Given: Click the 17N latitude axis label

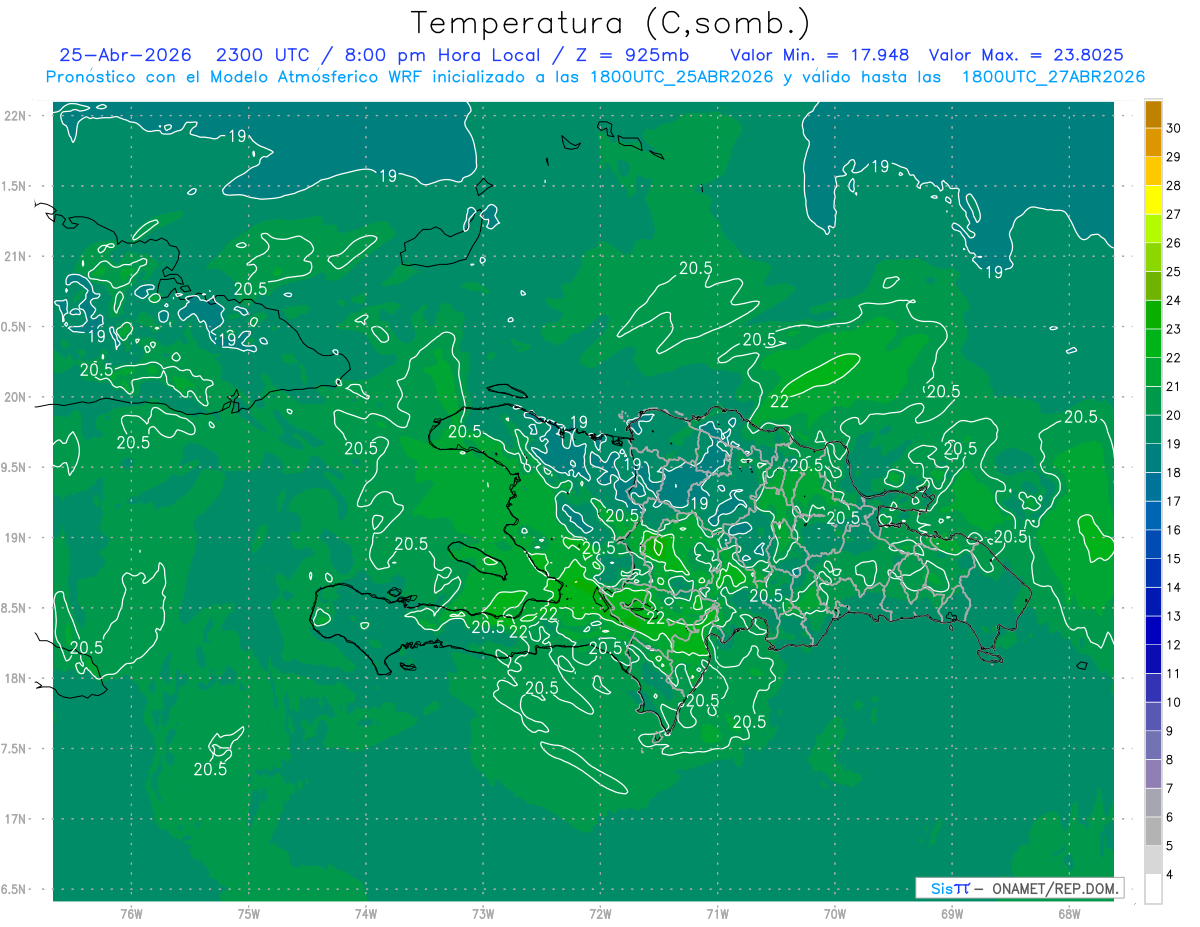Looking at the screenshot, I should click(17, 819).
